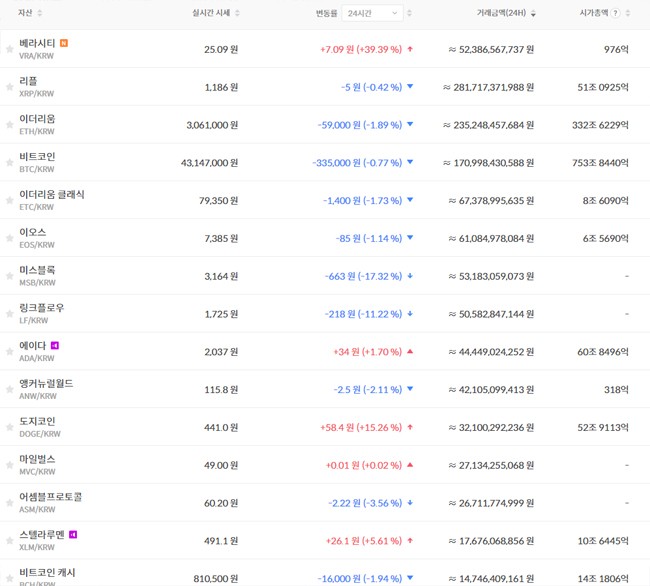Click star icon beside 스텔라루멘
Image resolution: width=650 pixels, height=586 pixels.
click(x=9, y=541)
